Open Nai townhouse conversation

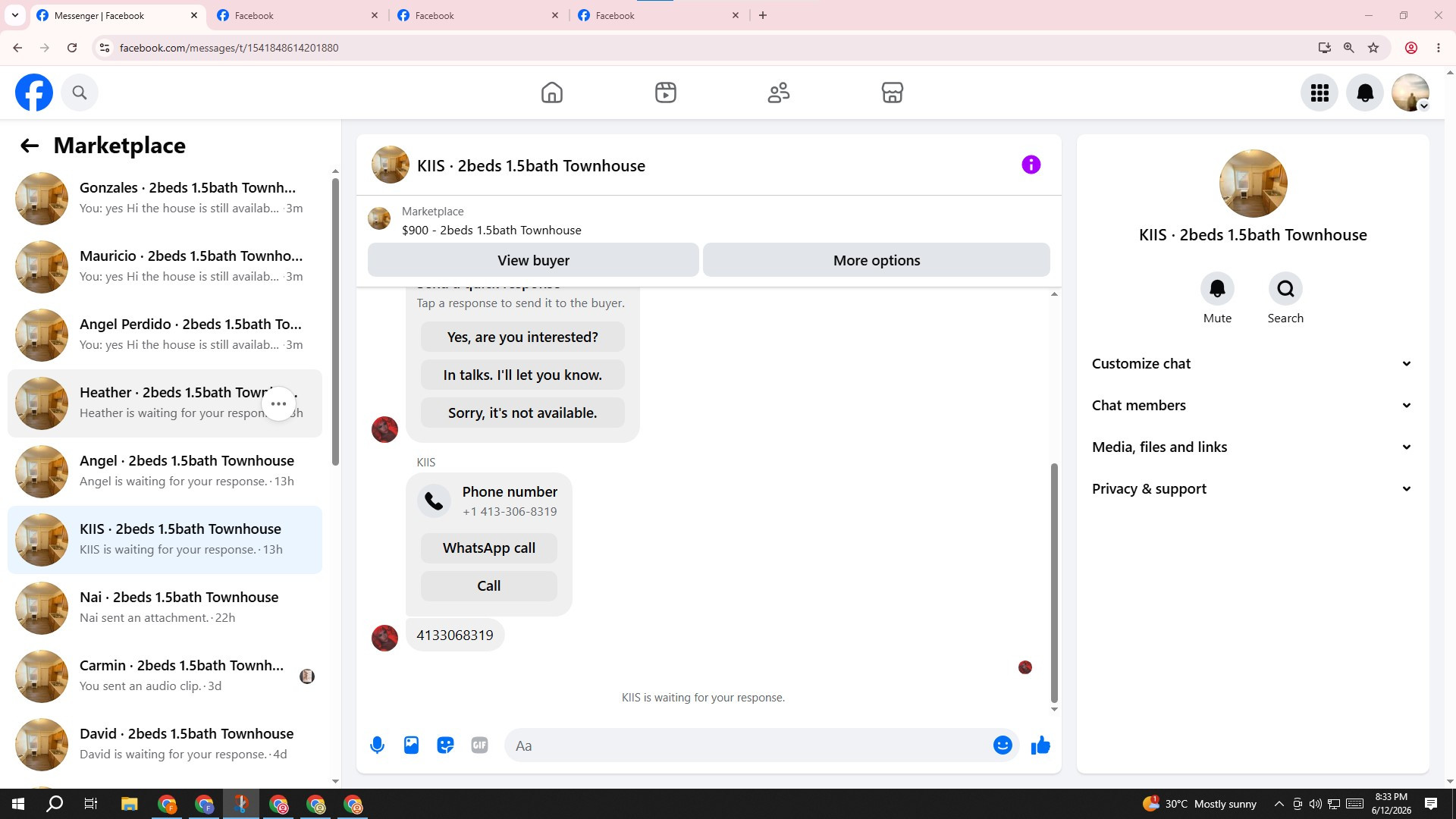pos(165,608)
